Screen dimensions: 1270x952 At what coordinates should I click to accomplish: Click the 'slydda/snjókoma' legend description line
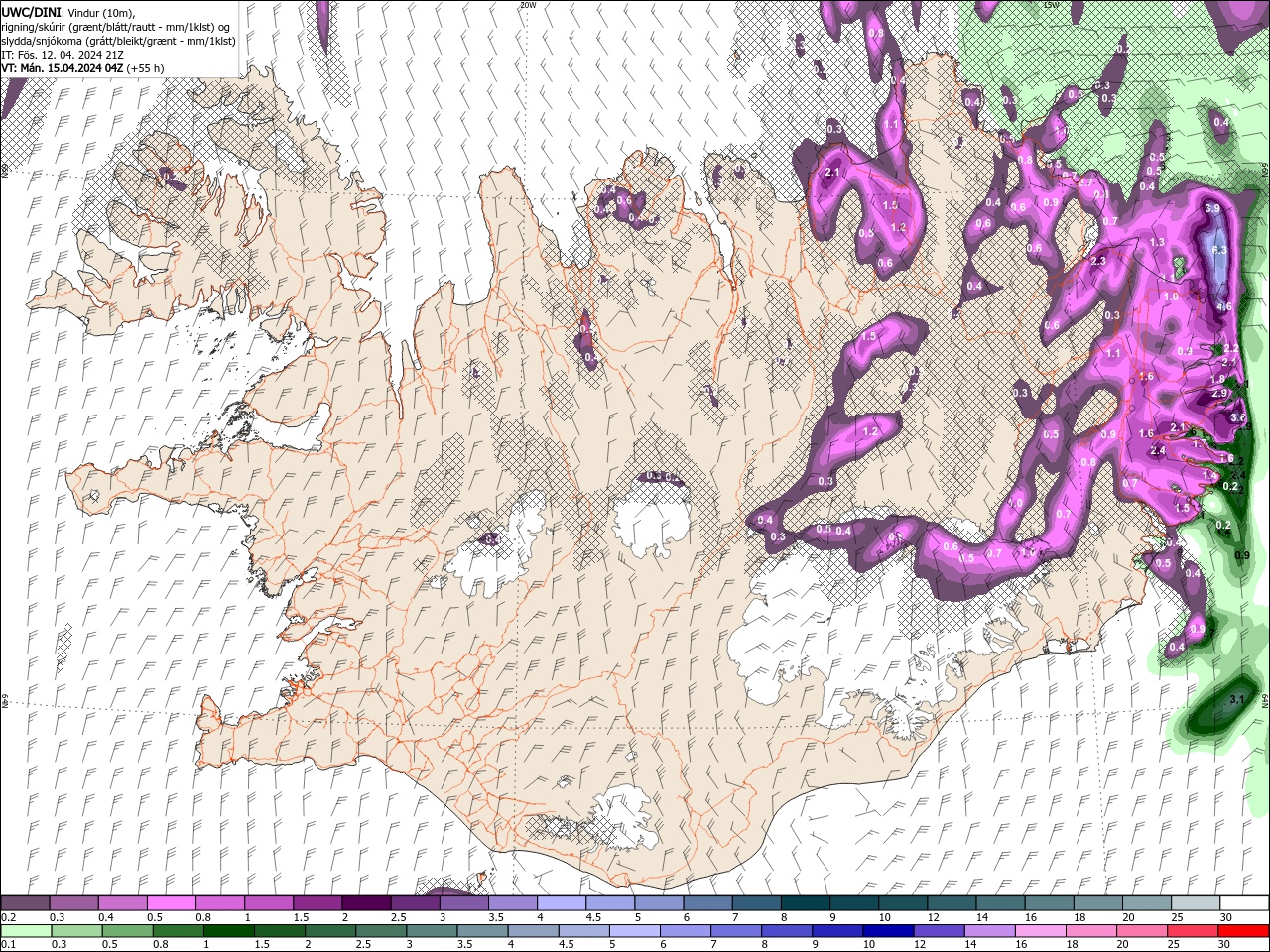tap(118, 41)
